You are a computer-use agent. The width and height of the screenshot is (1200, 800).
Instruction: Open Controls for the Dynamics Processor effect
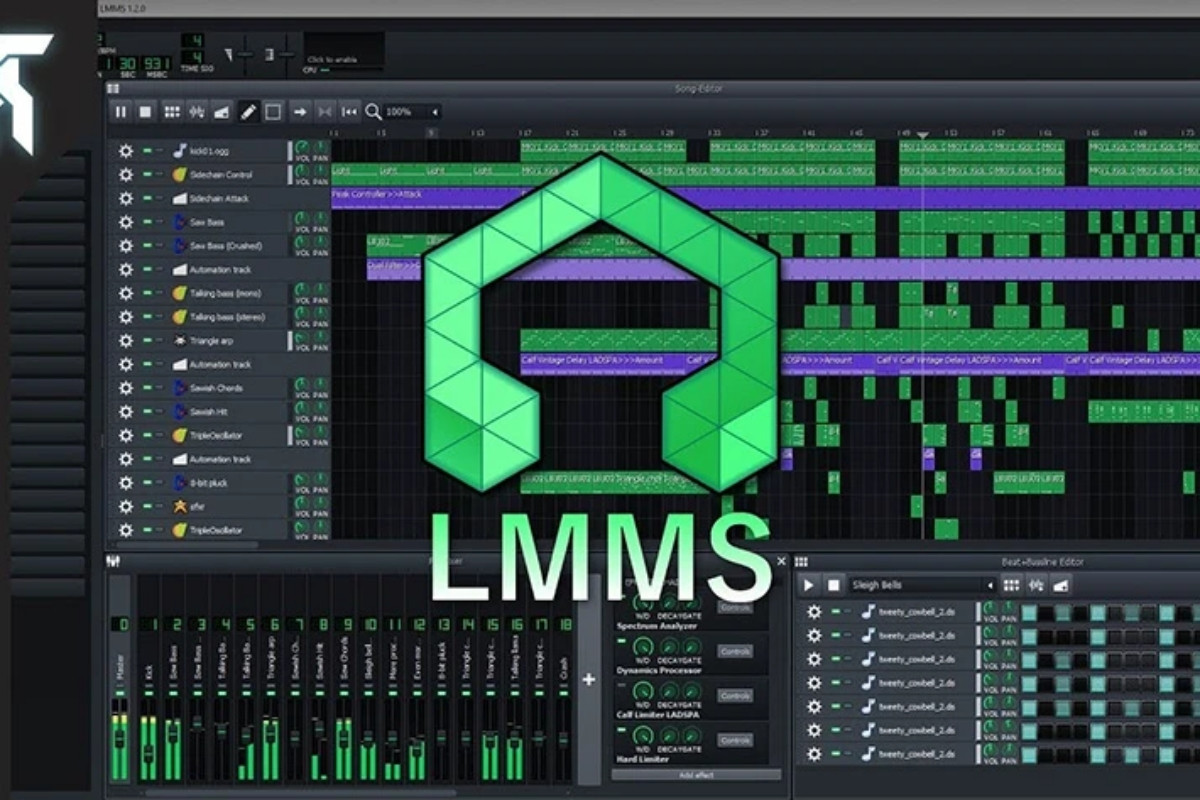coord(735,651)
